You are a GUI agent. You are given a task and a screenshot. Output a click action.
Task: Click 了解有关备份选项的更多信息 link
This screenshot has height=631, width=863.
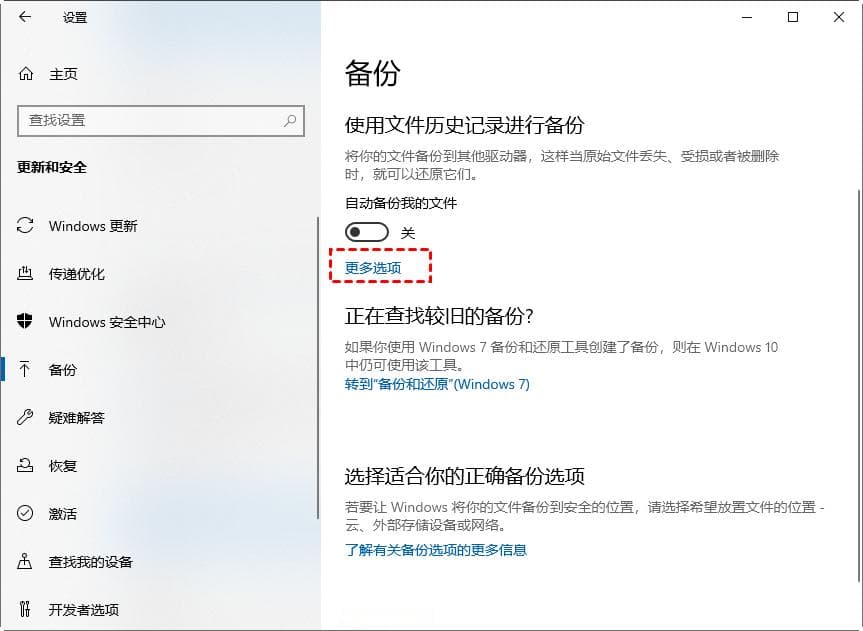point(436,550)
